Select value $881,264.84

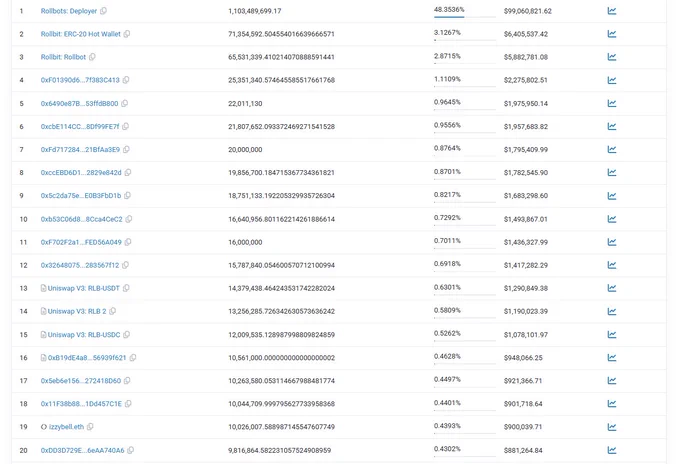click(523, 450)
